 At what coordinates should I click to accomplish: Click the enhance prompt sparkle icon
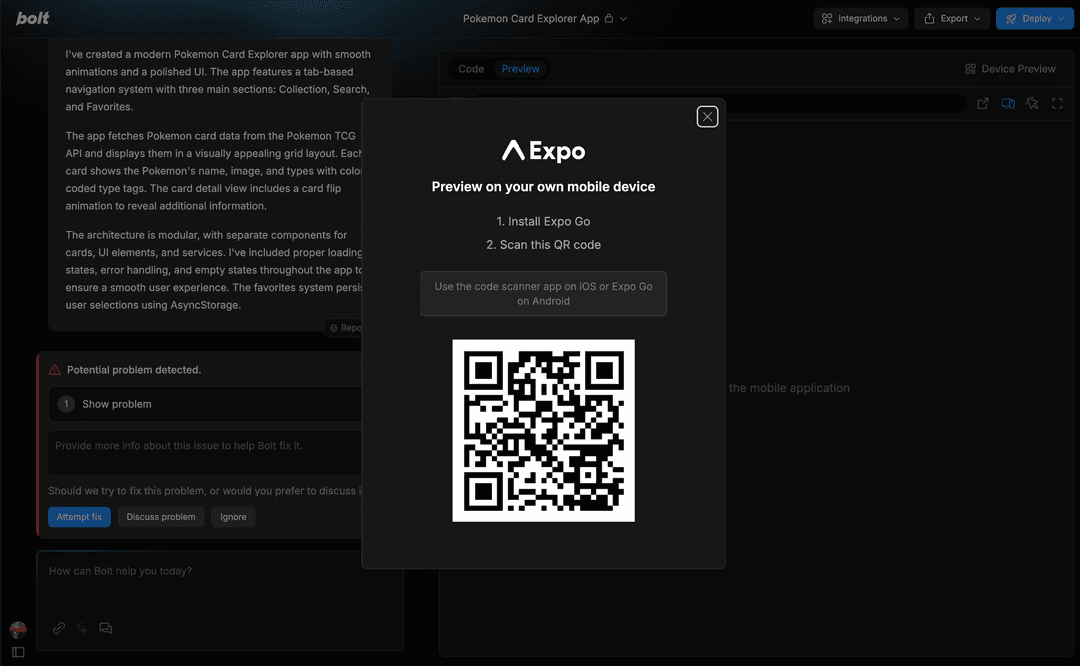click(x=82, y=628)
